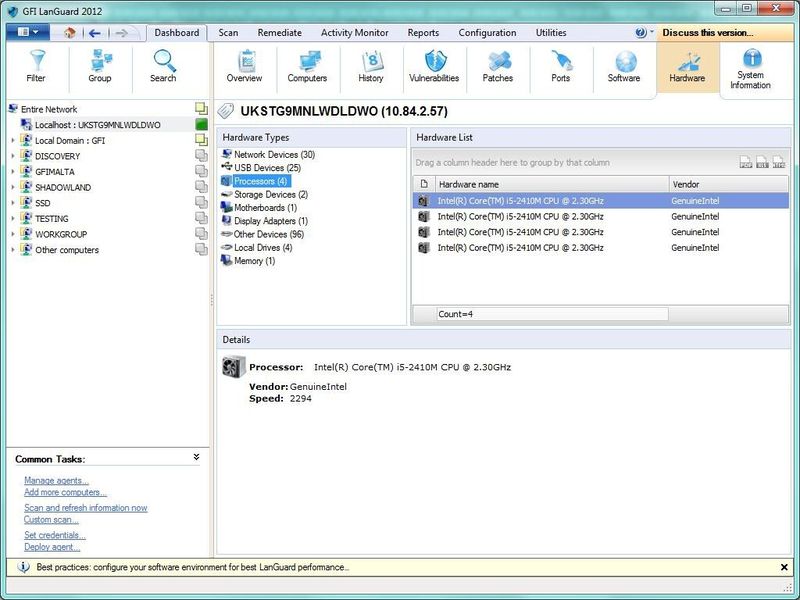The height and width of the screenshot is (600, 800).
Task: Open the Computers view
Action: (x=307, y=67)
